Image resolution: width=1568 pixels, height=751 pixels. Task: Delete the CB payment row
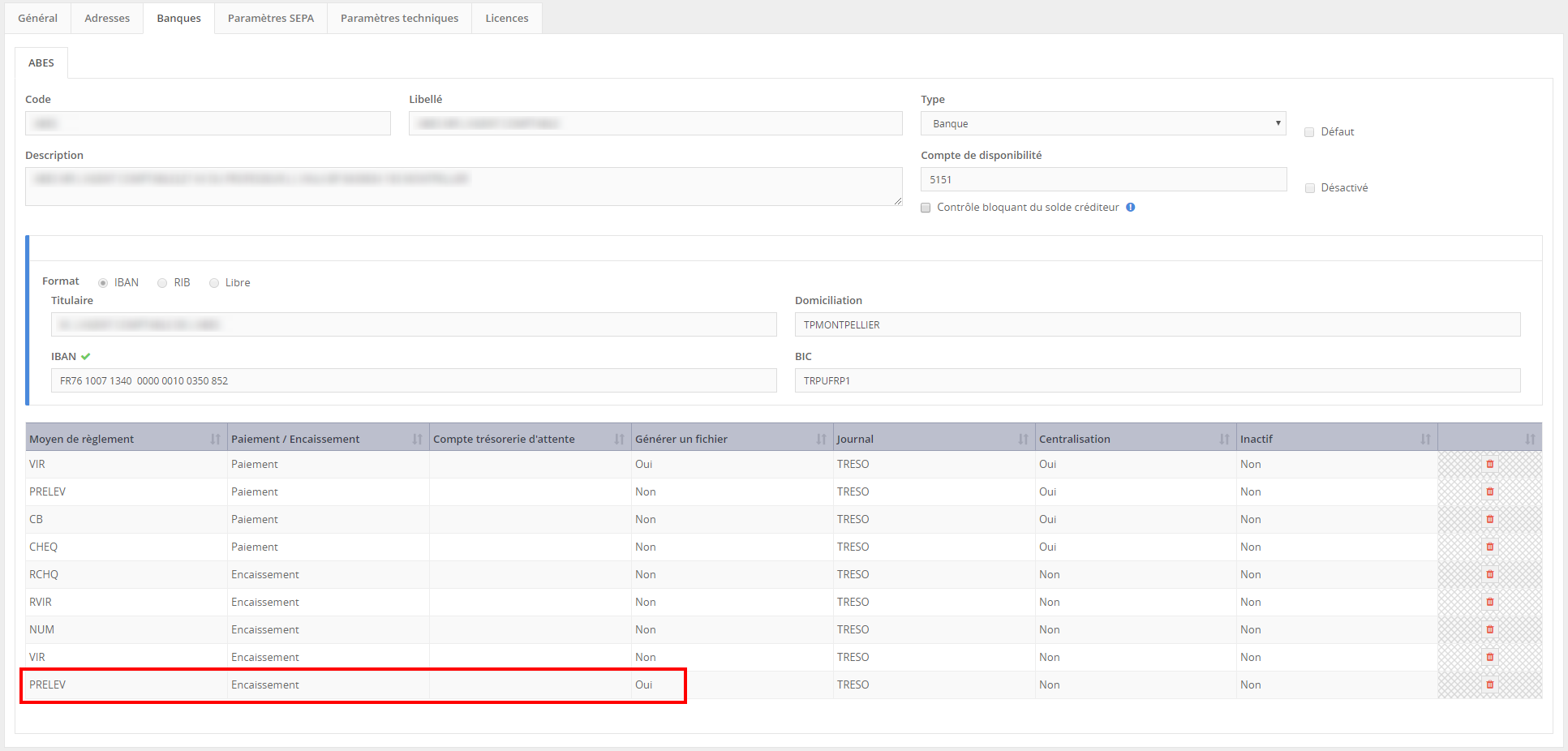[1489, 519]
